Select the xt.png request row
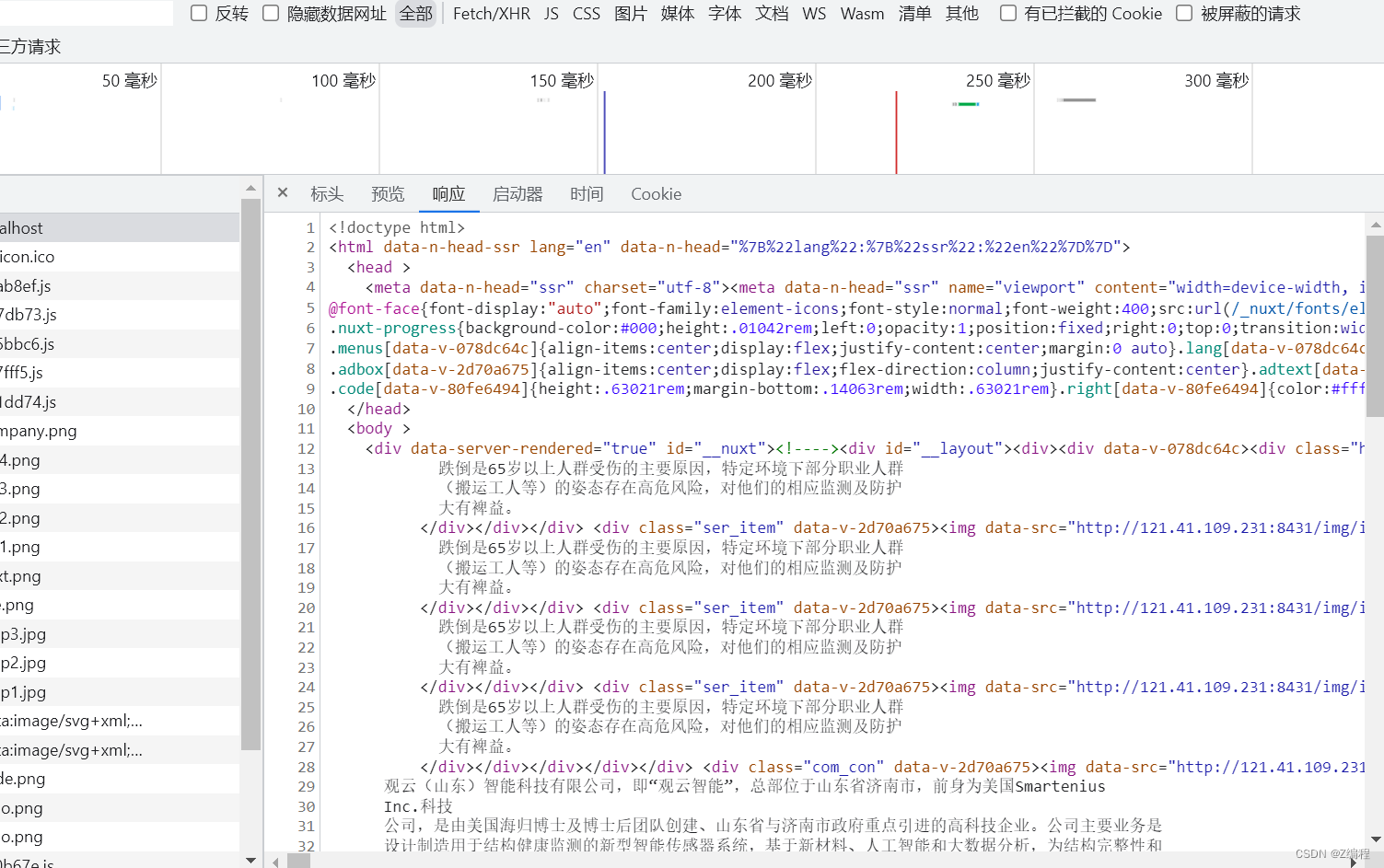The image size is (1384, 868). click(x=120, y=575)
